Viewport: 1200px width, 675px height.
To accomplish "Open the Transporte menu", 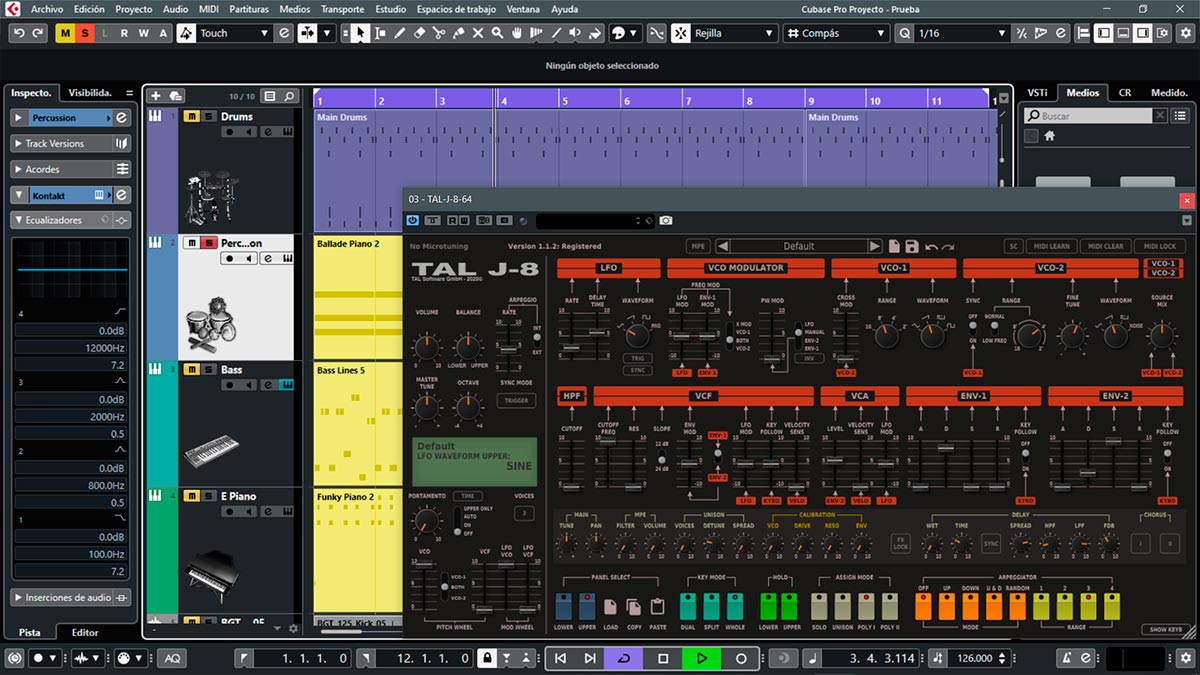I will coord(342,9).
